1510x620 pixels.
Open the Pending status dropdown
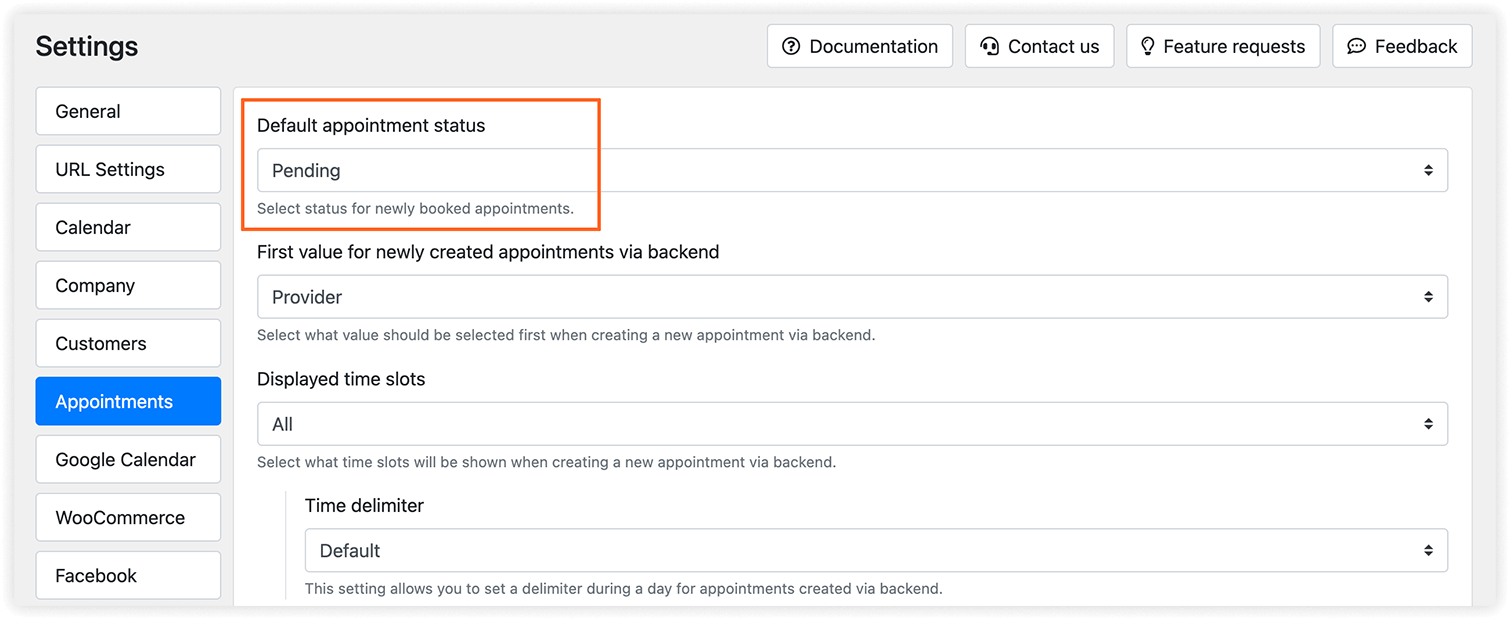click(852, 171)
